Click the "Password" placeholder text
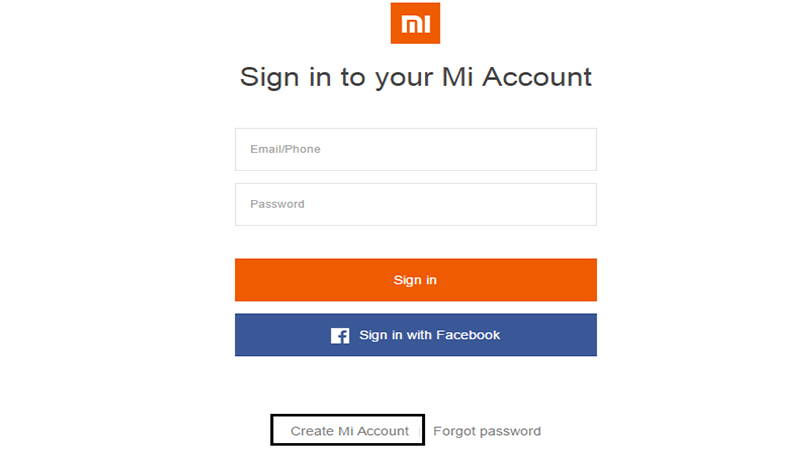 coord(277,204)
